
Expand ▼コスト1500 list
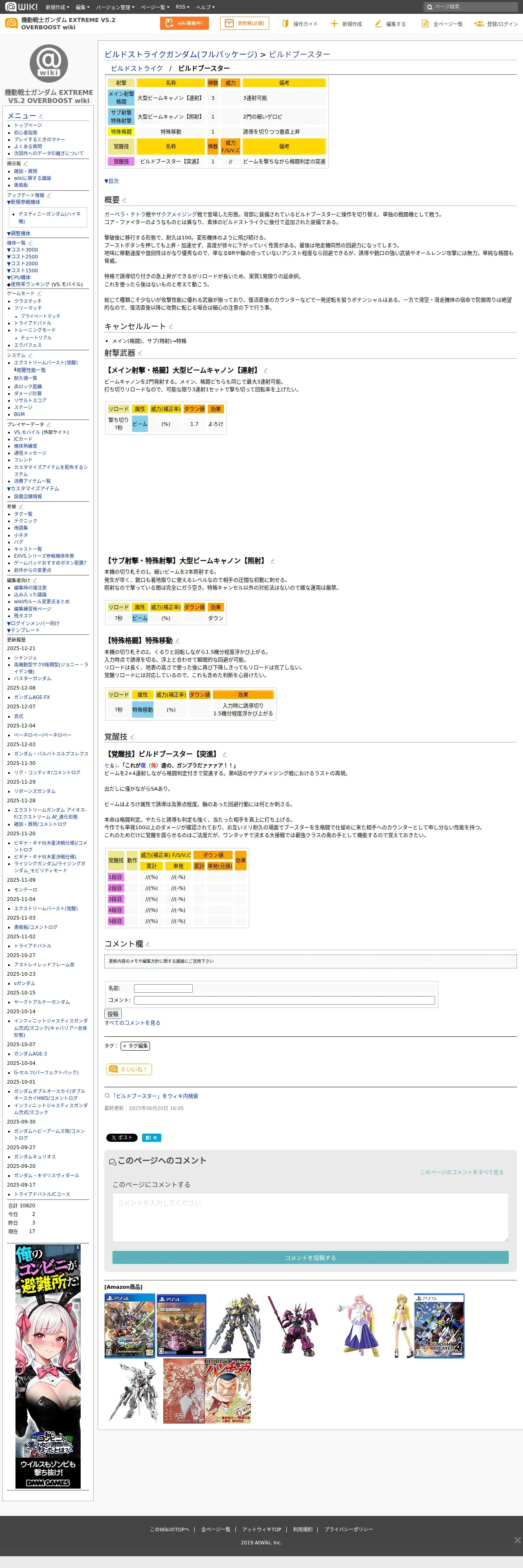[22, 270]
